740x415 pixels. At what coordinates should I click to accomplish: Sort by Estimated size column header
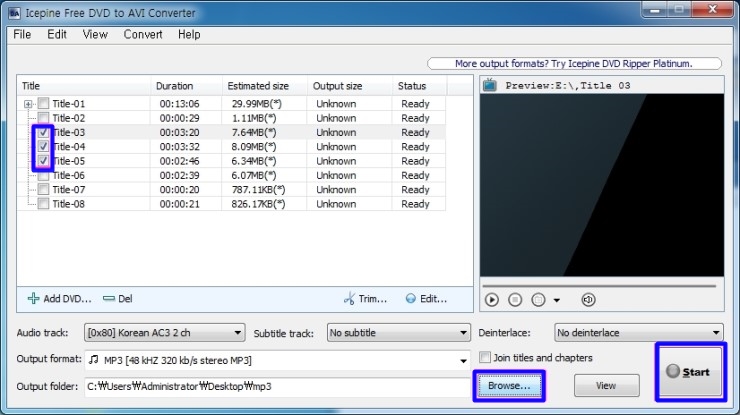point(264,86)
